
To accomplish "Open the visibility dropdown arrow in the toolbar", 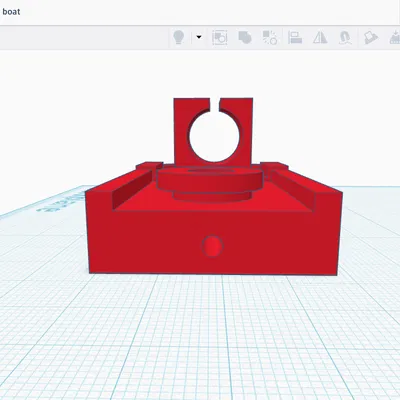I will coord(199,37).
